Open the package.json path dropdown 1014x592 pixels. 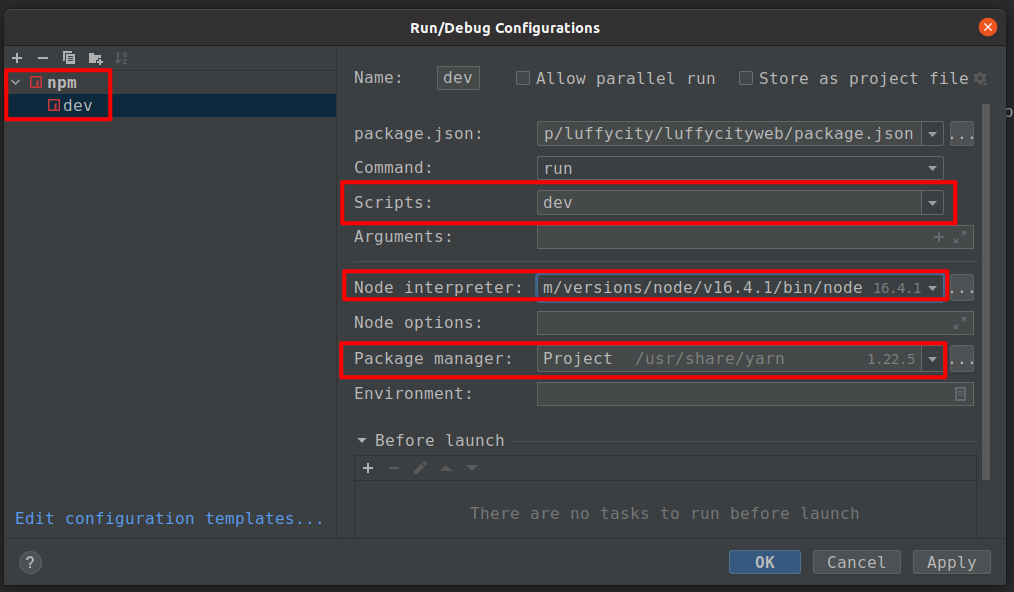pyautogui.click(x=933, y=134)
